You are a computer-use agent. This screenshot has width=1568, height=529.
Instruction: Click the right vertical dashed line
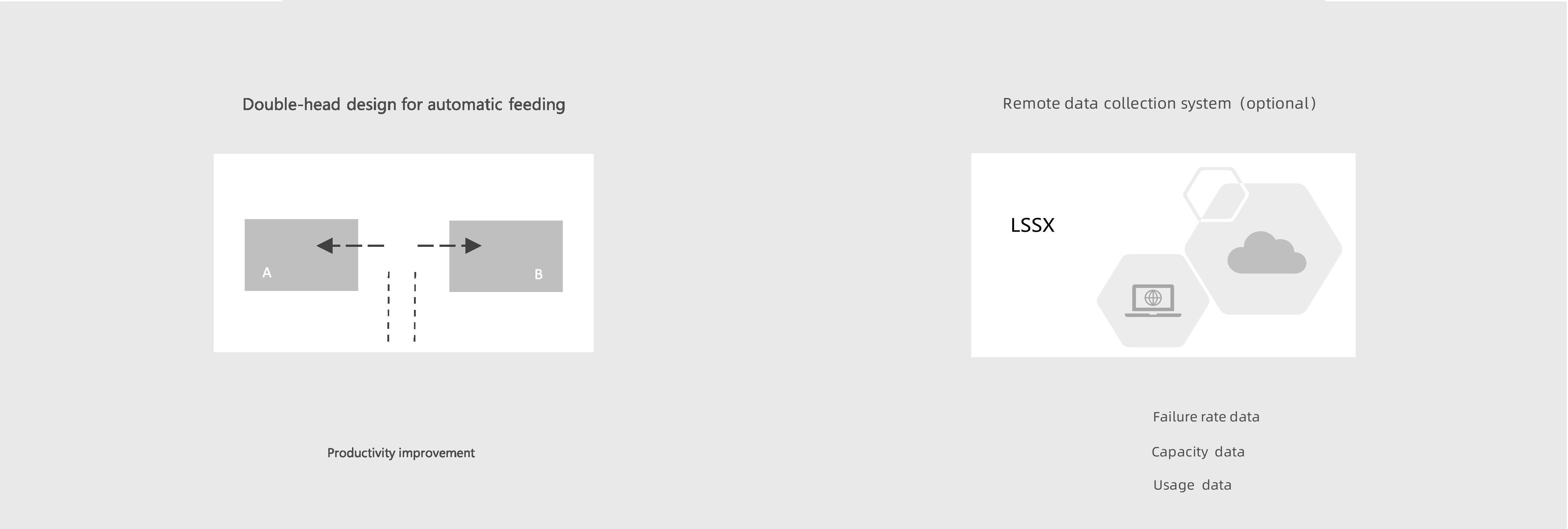click(415, 306)
